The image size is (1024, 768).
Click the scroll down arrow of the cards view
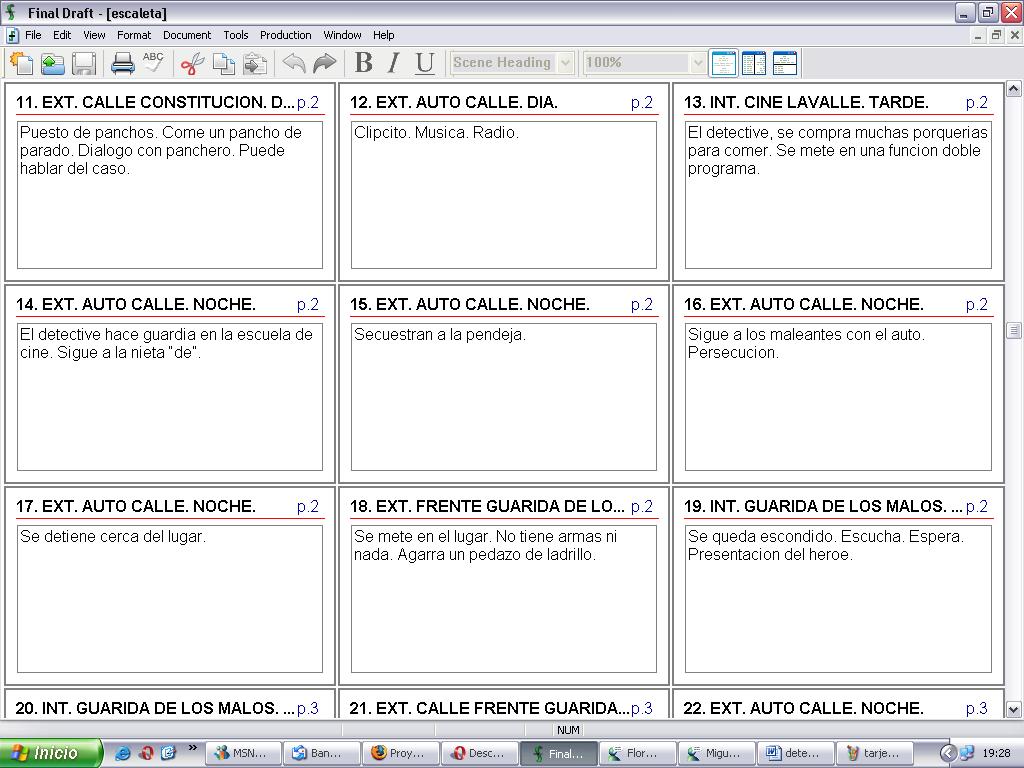1014,709
